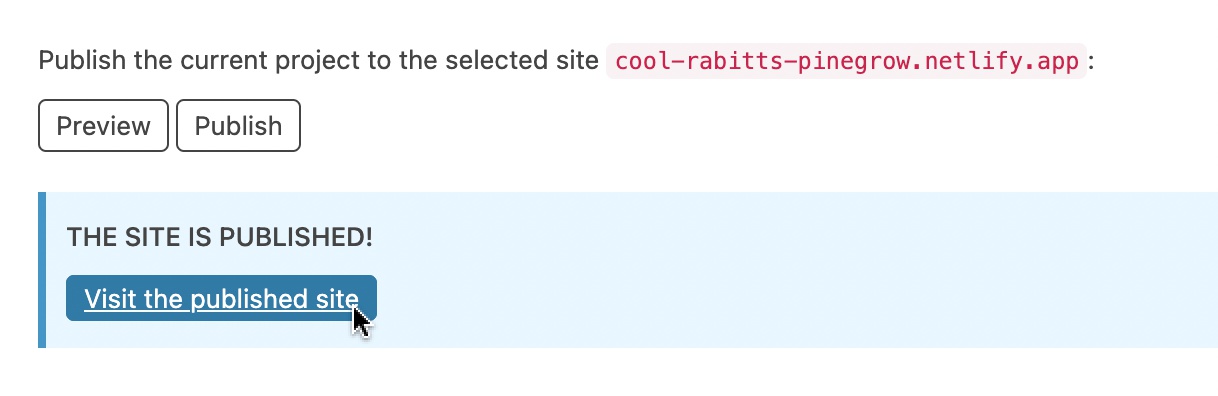Re-publish using the Publish button
Image resolution: width=1218 pixels, height=396 pixels.
click(238, 126)
